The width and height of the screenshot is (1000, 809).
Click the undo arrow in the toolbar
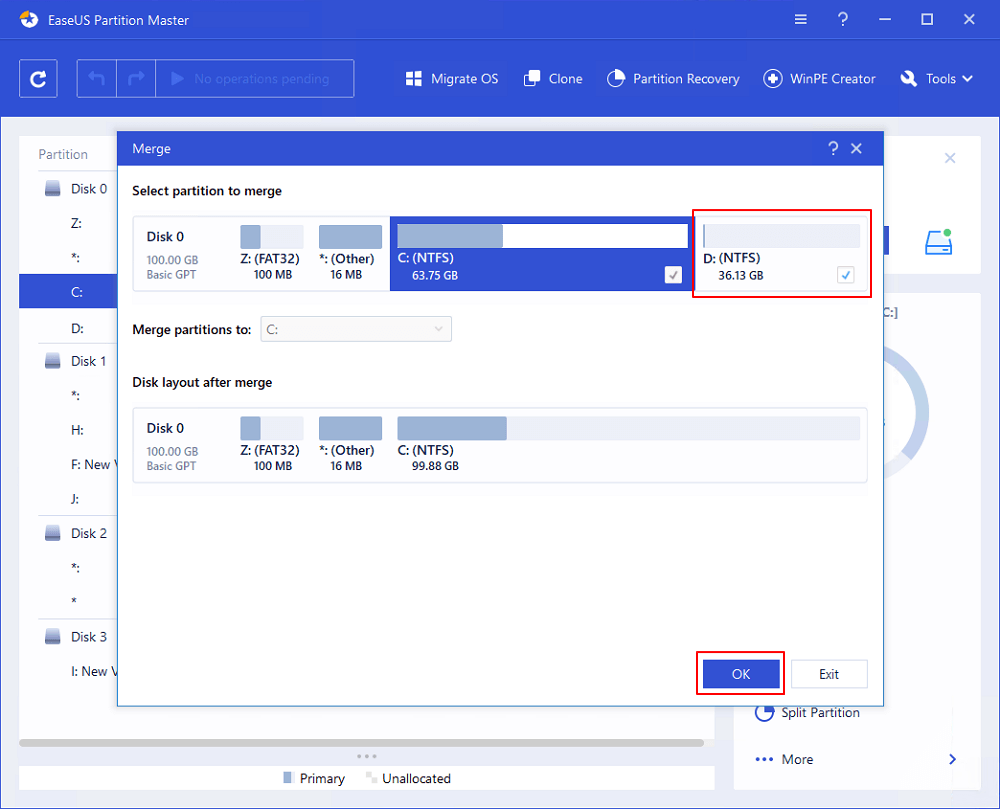96,78
